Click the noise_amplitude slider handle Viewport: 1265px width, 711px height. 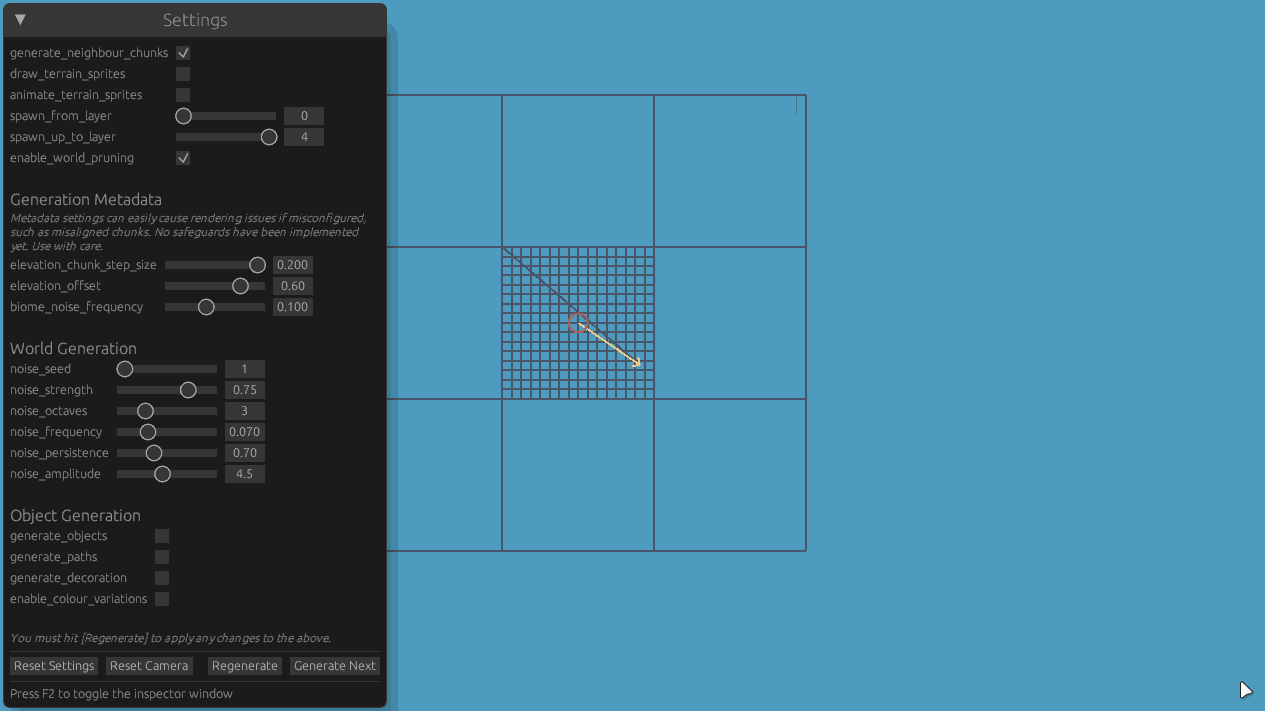[x=162, y=474]
